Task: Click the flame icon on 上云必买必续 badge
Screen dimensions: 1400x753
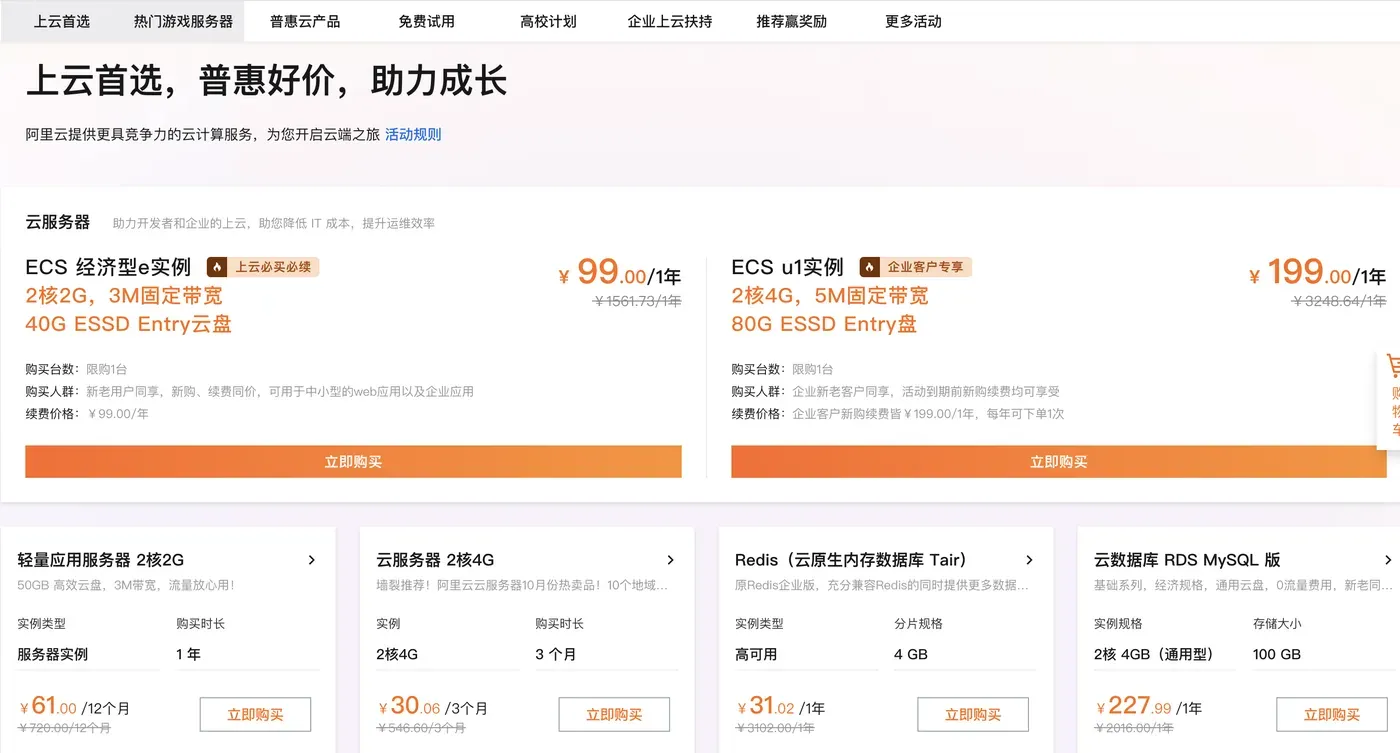Action: pos(218,266)
